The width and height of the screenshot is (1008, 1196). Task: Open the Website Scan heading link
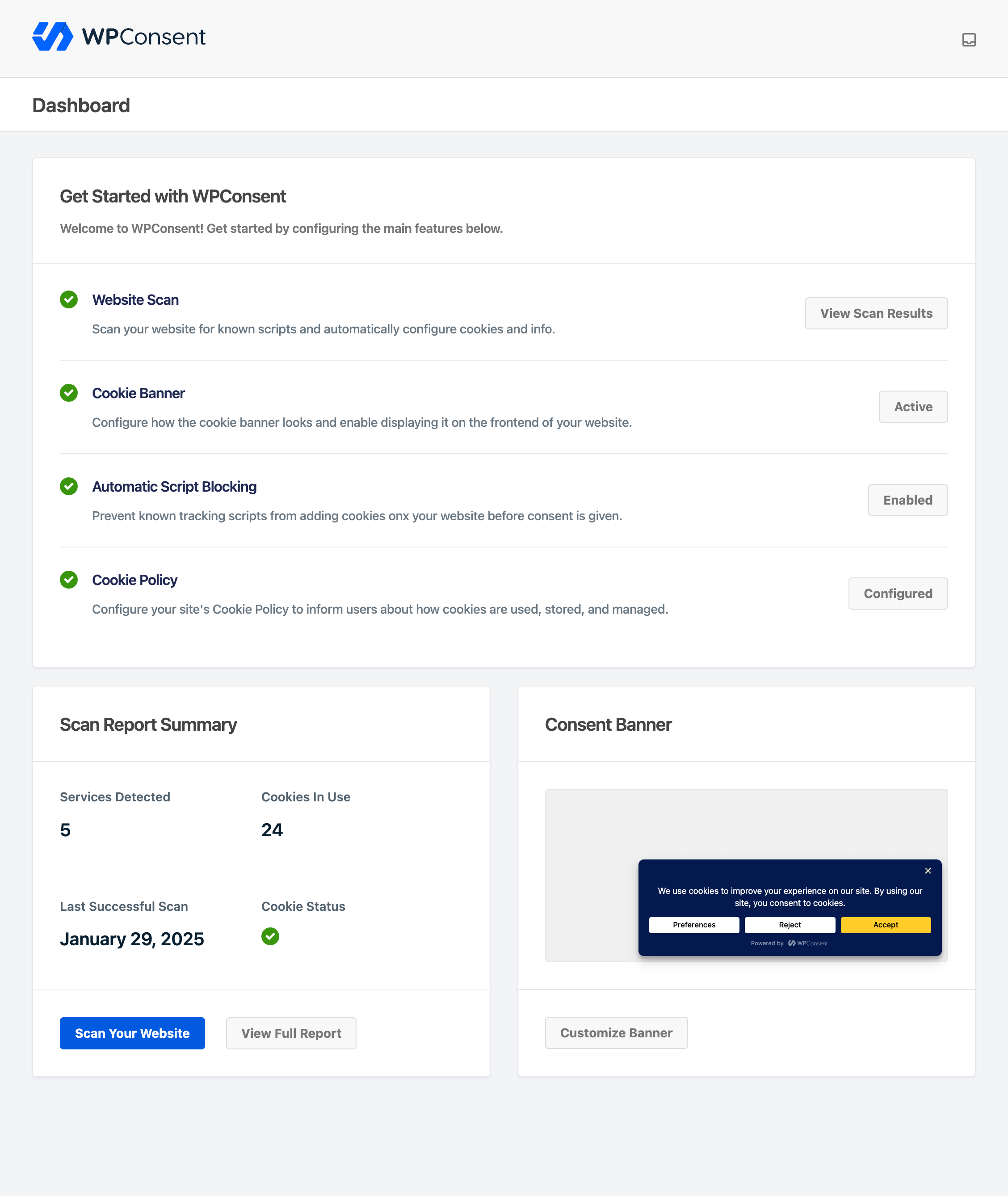[x=135, y=299]
